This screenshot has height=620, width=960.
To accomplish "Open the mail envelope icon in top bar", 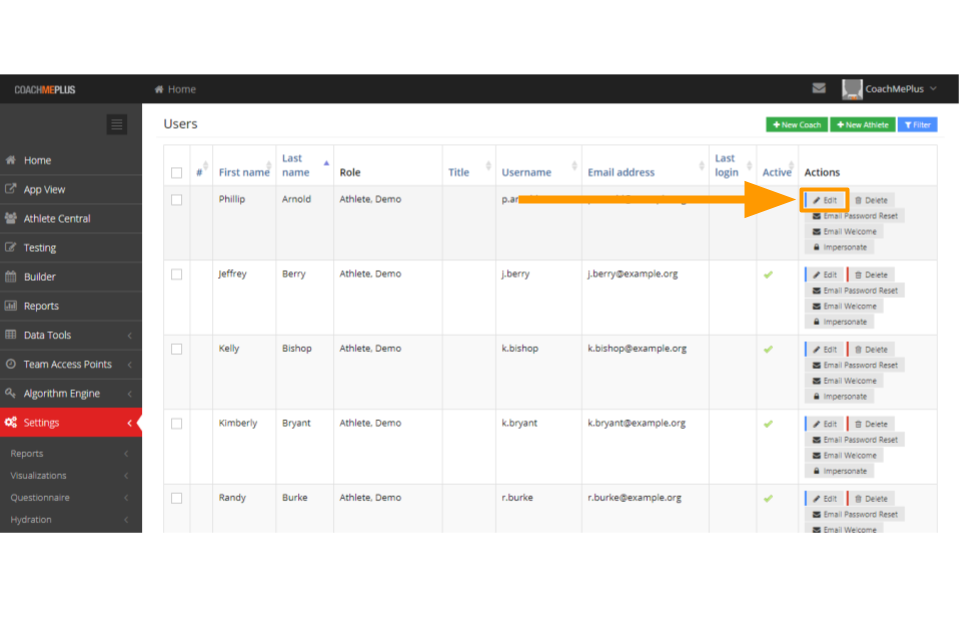I will point(819,89).
